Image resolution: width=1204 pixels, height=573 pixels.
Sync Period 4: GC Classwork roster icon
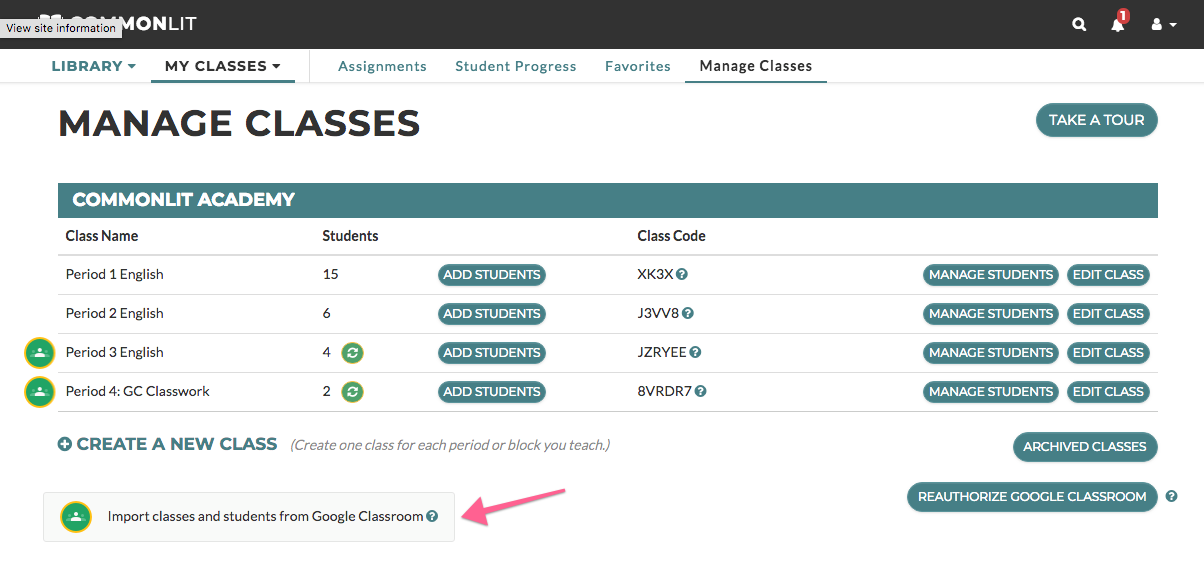(352, 391)
